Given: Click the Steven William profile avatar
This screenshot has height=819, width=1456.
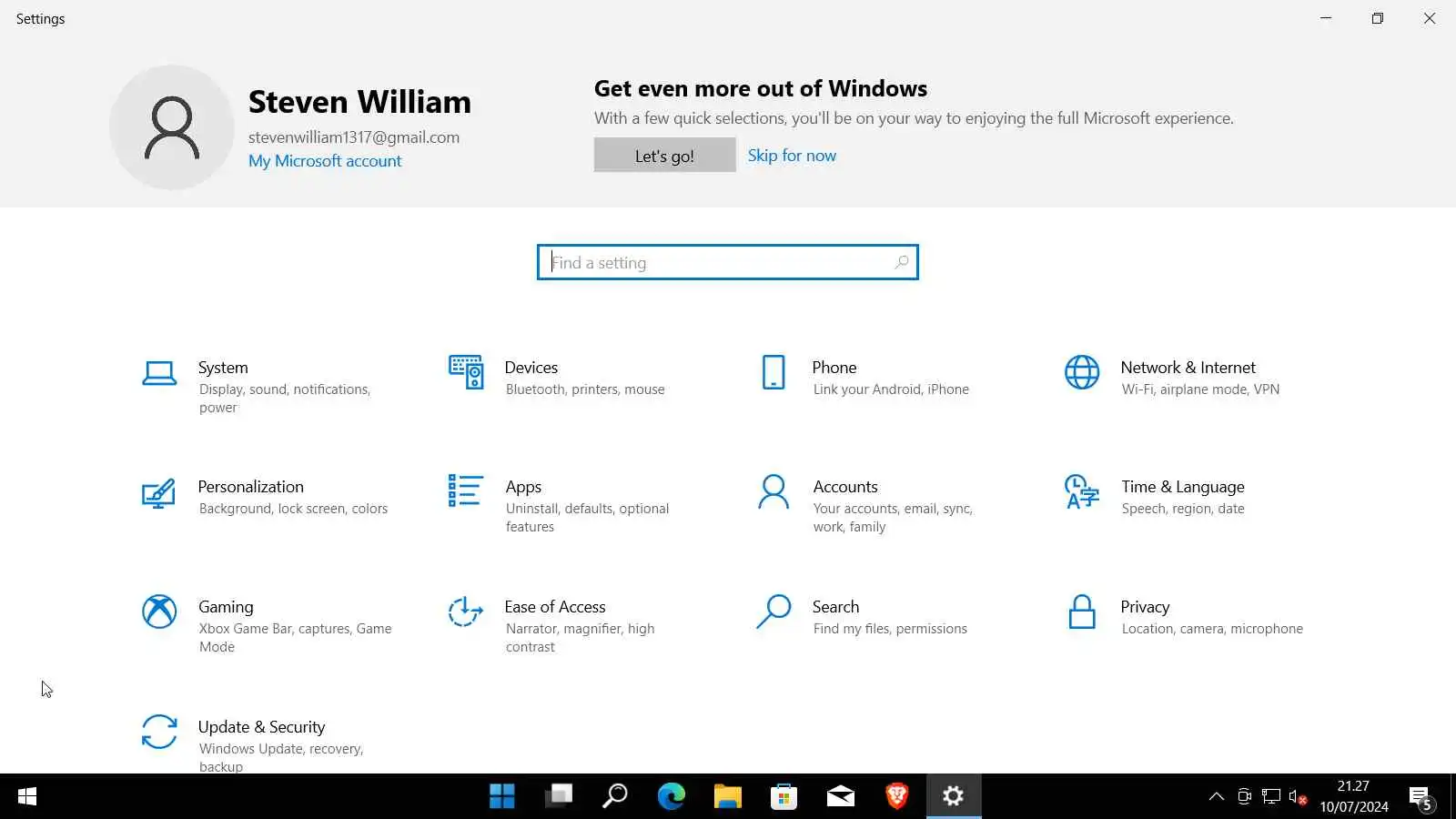Looking at the screenshot, I should tap(172, 127).
